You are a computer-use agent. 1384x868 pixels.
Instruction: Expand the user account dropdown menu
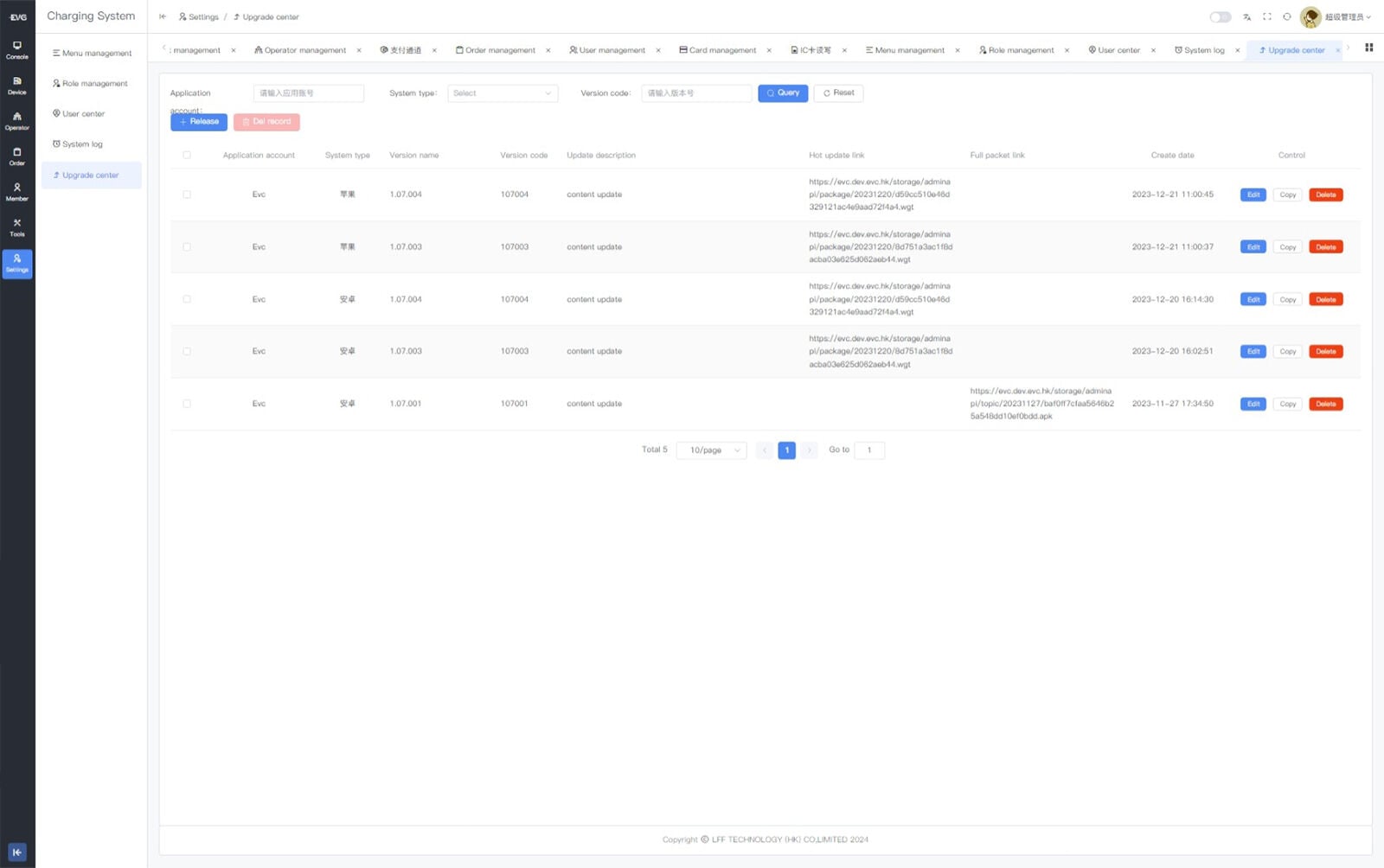click(1336, 16)
